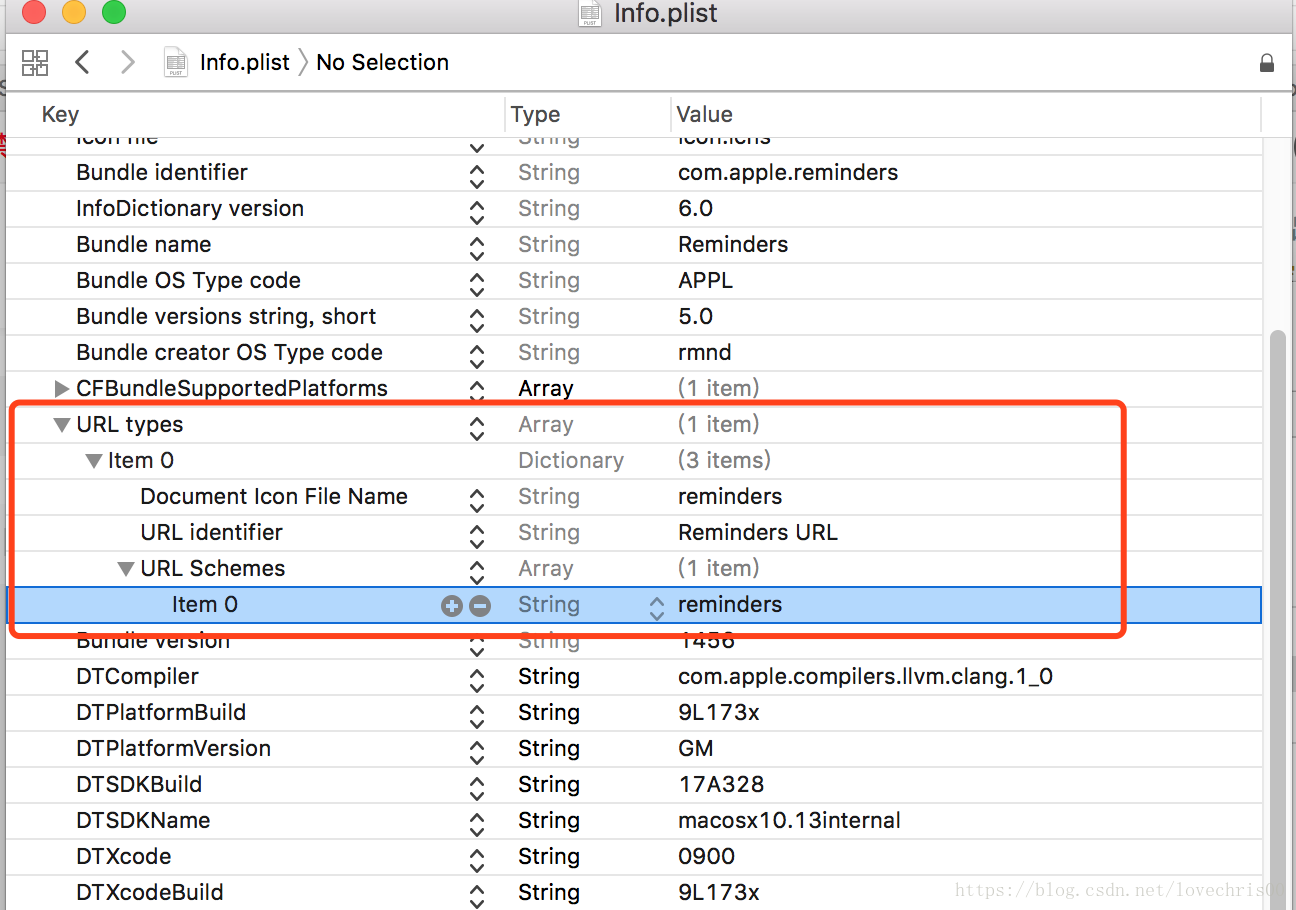The width and height of the screenshot is (1296, 910).
Task: Open the No Selection jump bar segment
Action: pos(382,62)
